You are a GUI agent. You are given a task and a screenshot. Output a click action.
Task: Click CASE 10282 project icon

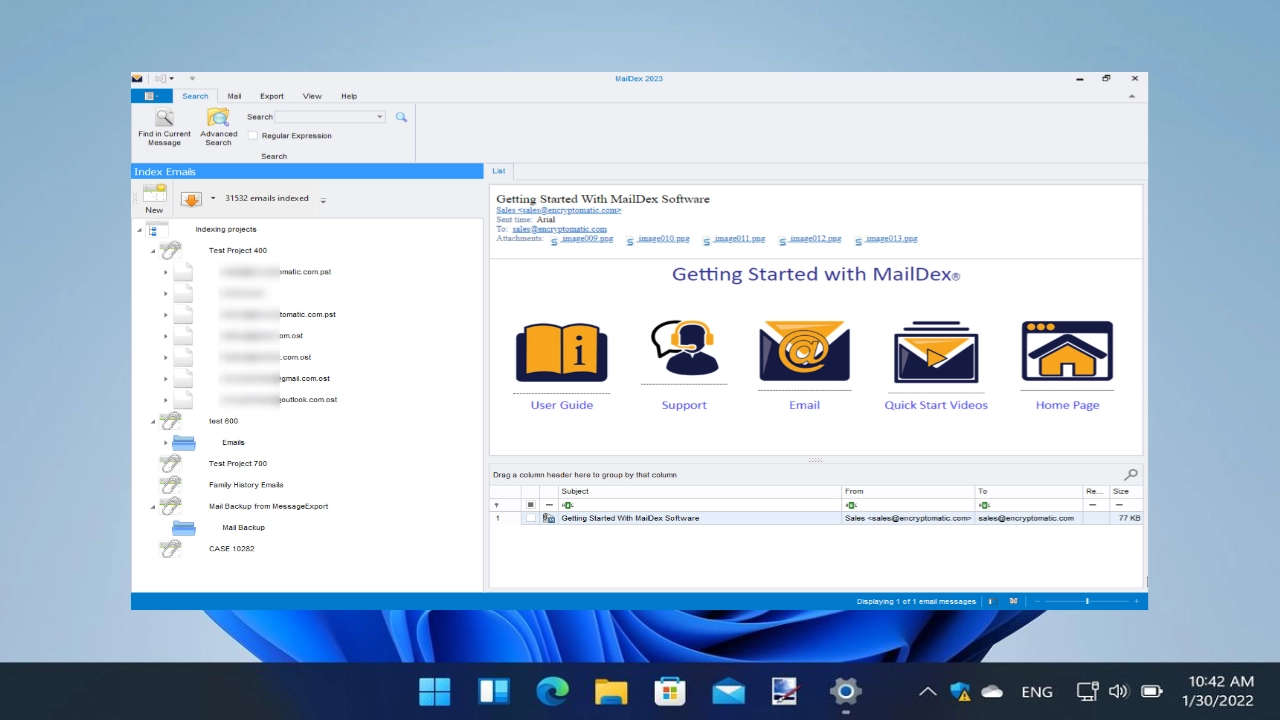click(171, 548)
